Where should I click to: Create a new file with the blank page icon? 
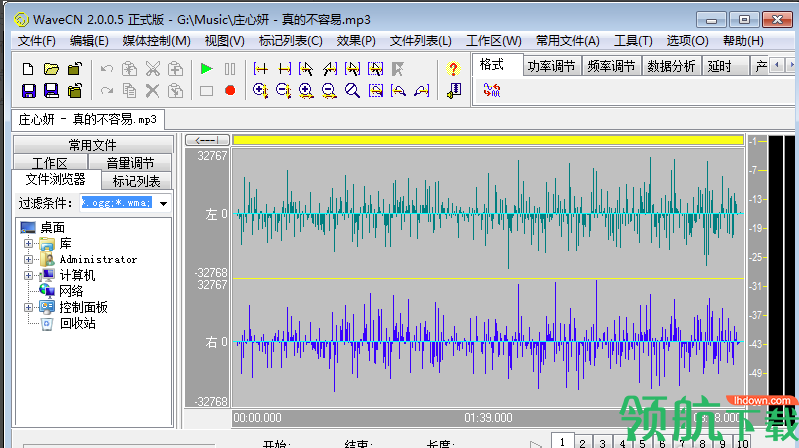pyautogui.click(x=28, y=69)
